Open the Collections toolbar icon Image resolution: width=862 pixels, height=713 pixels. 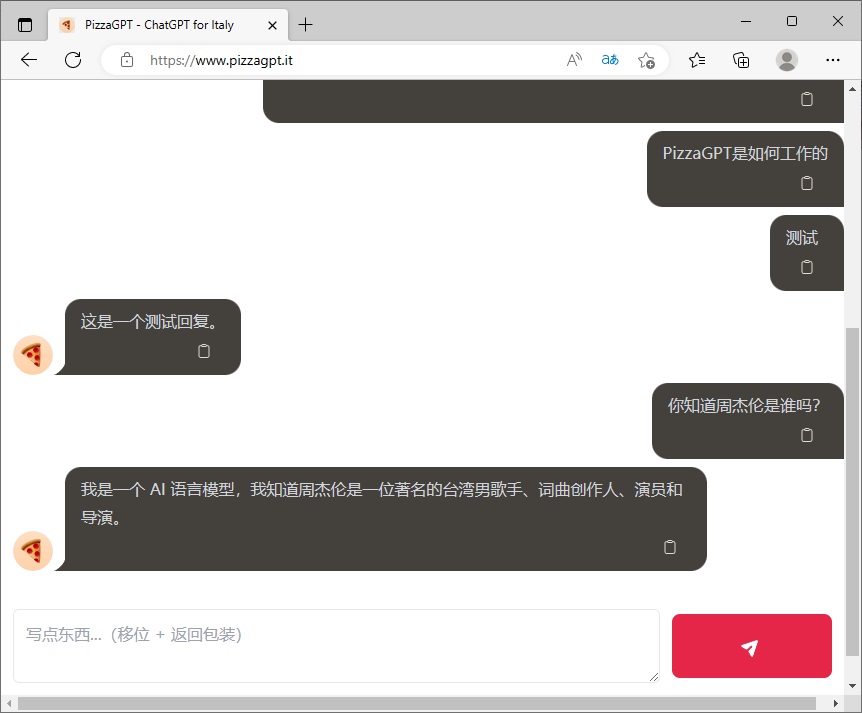(741, 60)
